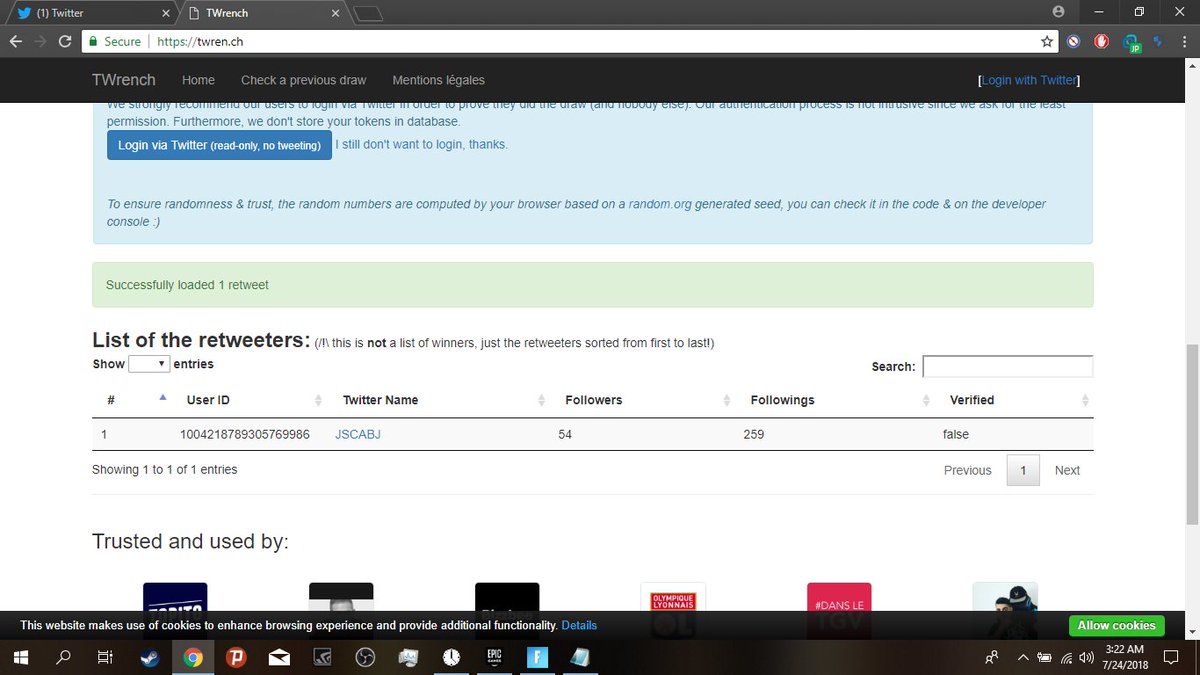Screen dimensions: 1200x675
Task: Open Fortnite from the taskbar
Action: pyautogui.click(x=538, y=657)
